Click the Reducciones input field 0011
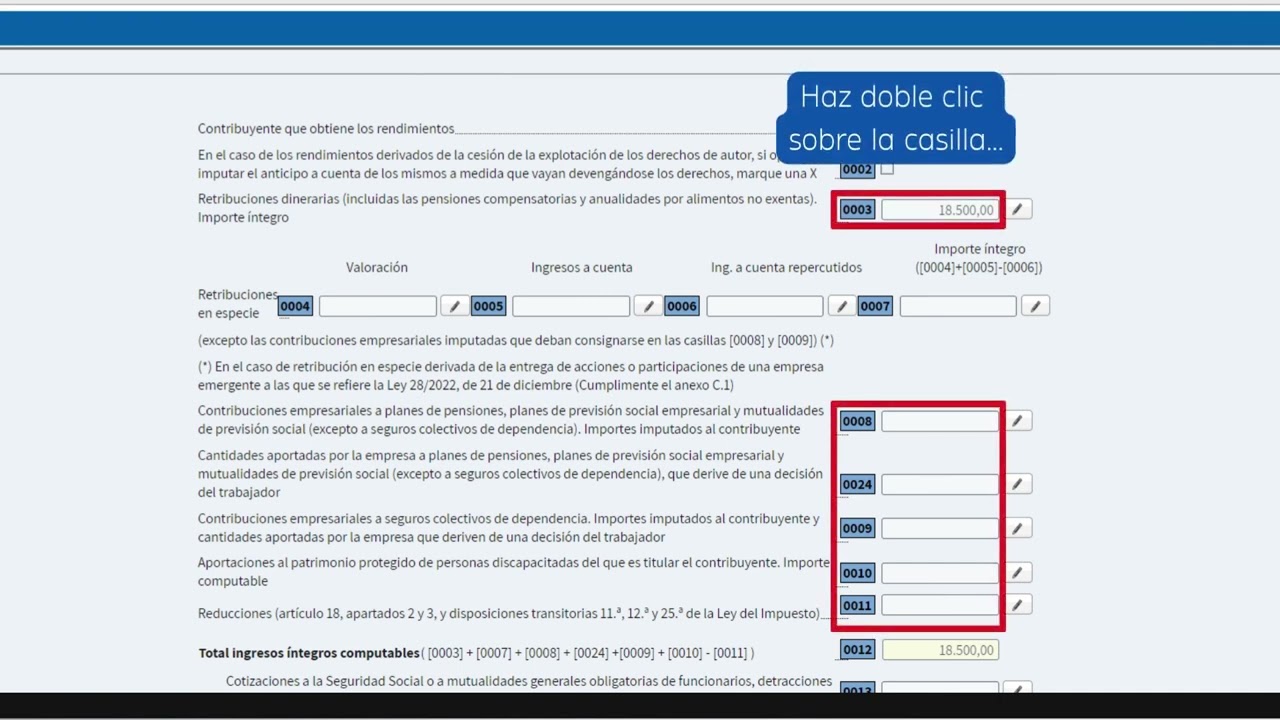The width and height of the screenshot is (1280, 720). tap(939, 605)
